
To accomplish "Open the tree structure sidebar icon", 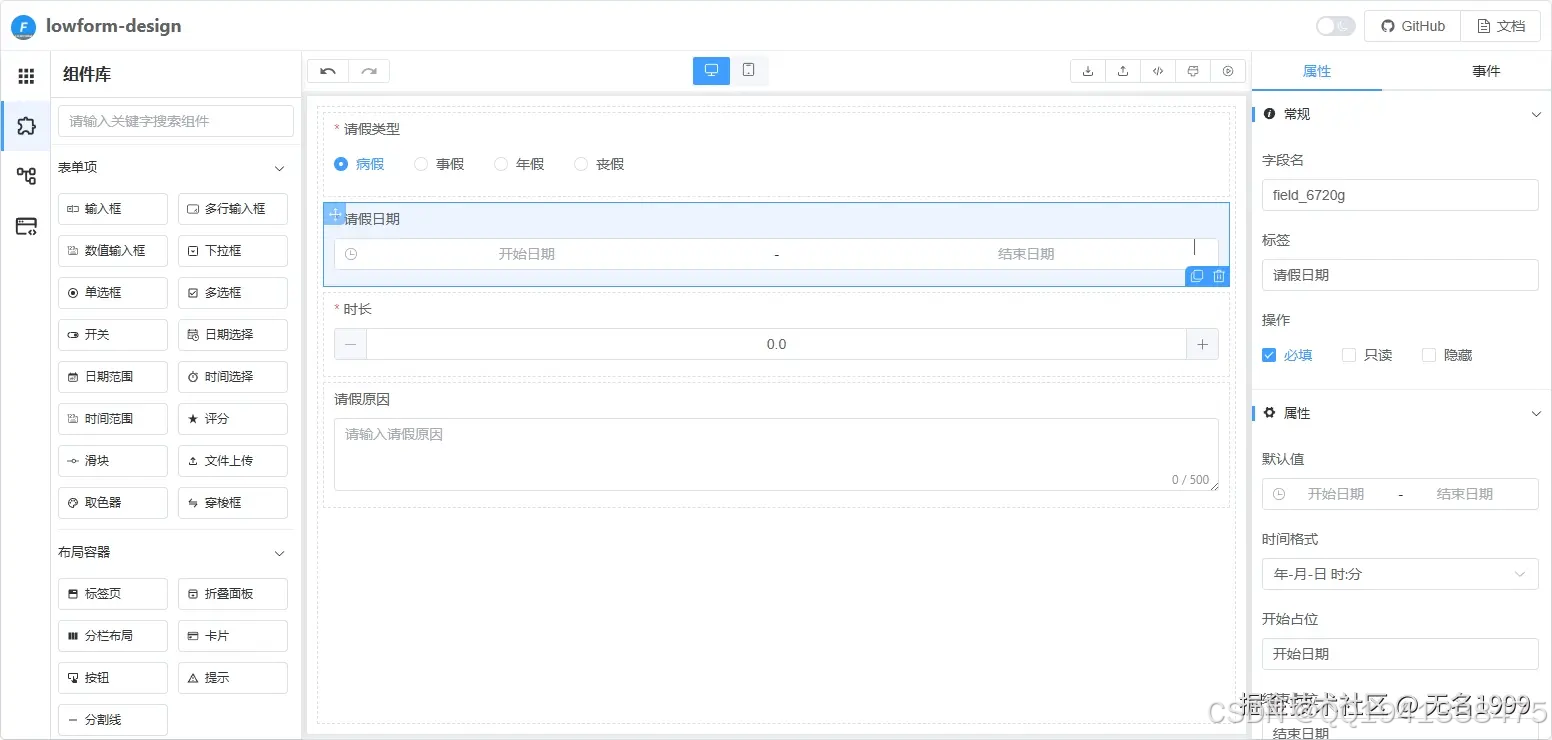I will click(x=26, y=176).
